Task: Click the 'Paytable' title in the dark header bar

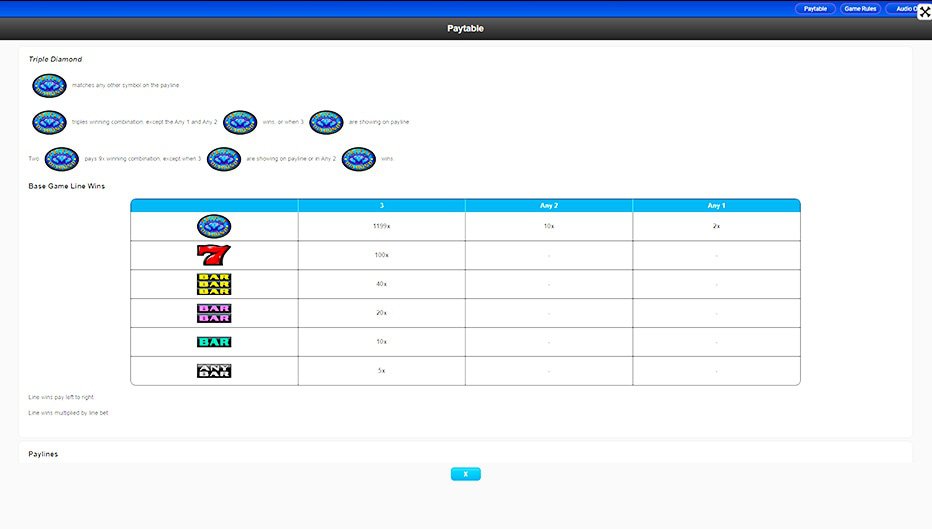Action: 465,29
